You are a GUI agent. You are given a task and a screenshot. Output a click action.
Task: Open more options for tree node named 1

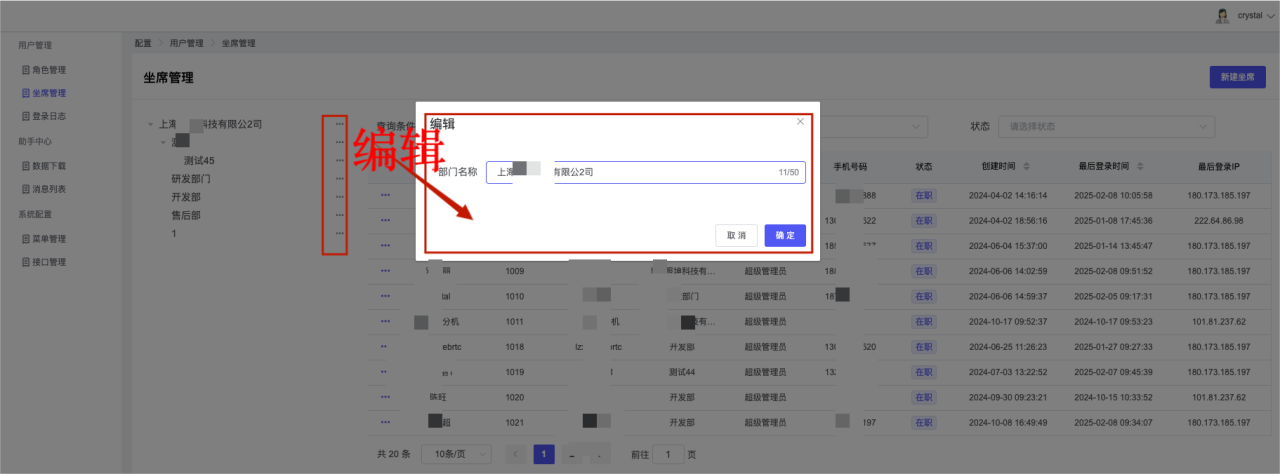340,233
